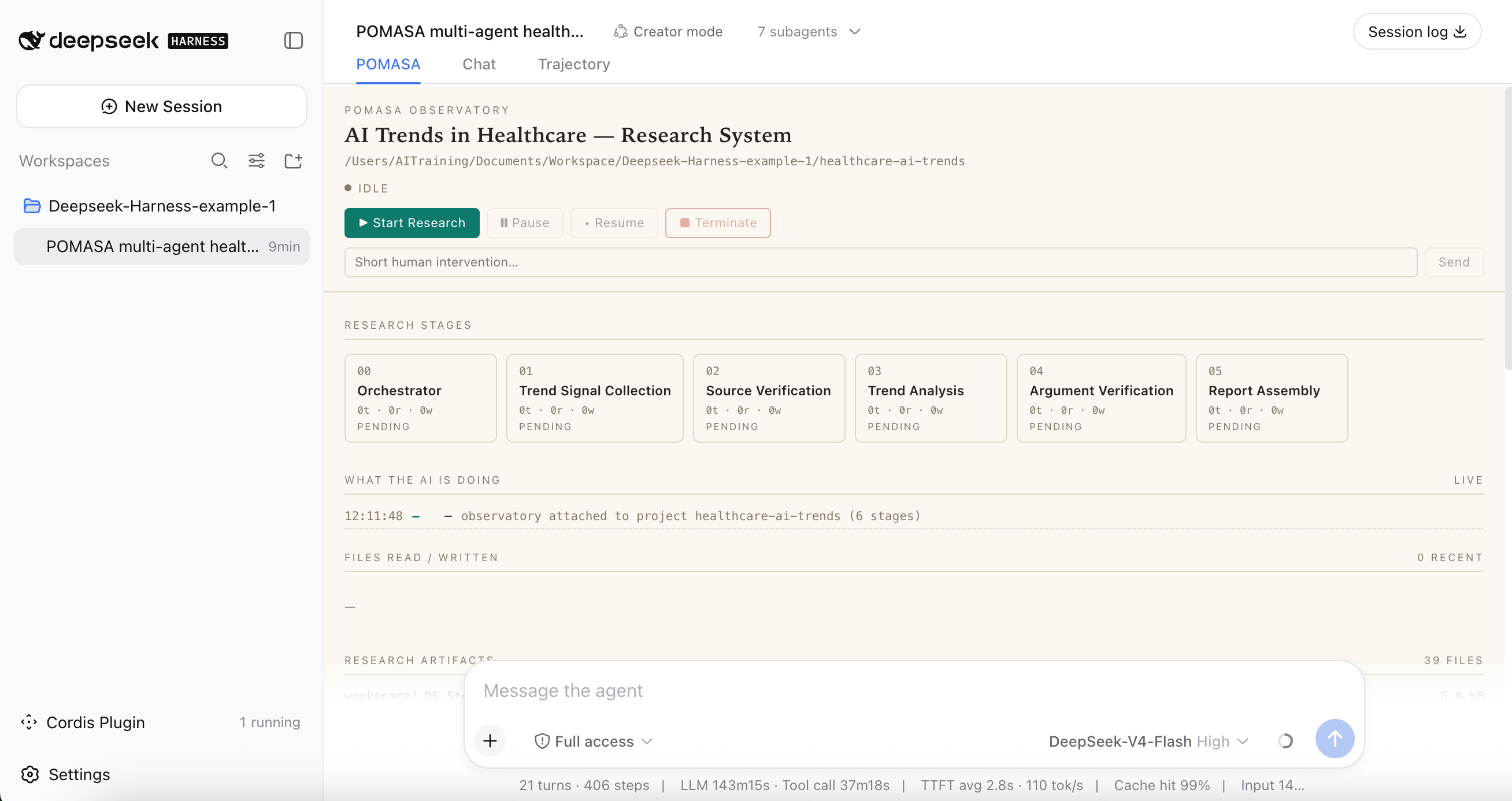Open the 04 Argument Verification stage card
This screenshot has height=801, width=1512.
tap(1101, 398)
